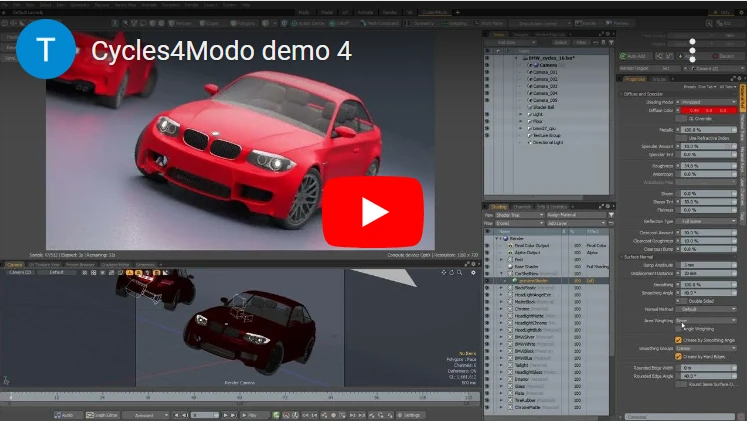Screen dimensions: 747x421
Task: Open the Area Weighting dropdown
Action: pyautogui.click(x=706, y=321)
